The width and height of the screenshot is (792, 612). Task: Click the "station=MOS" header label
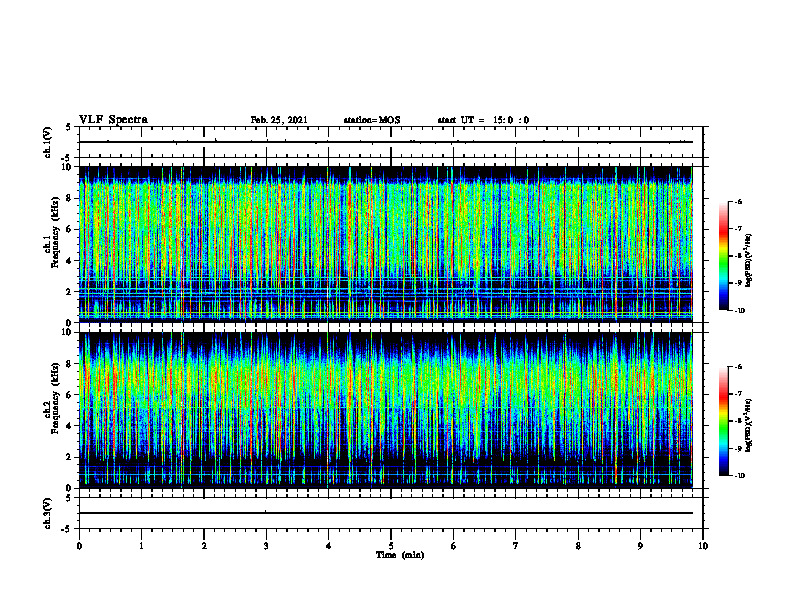point(372,120)
